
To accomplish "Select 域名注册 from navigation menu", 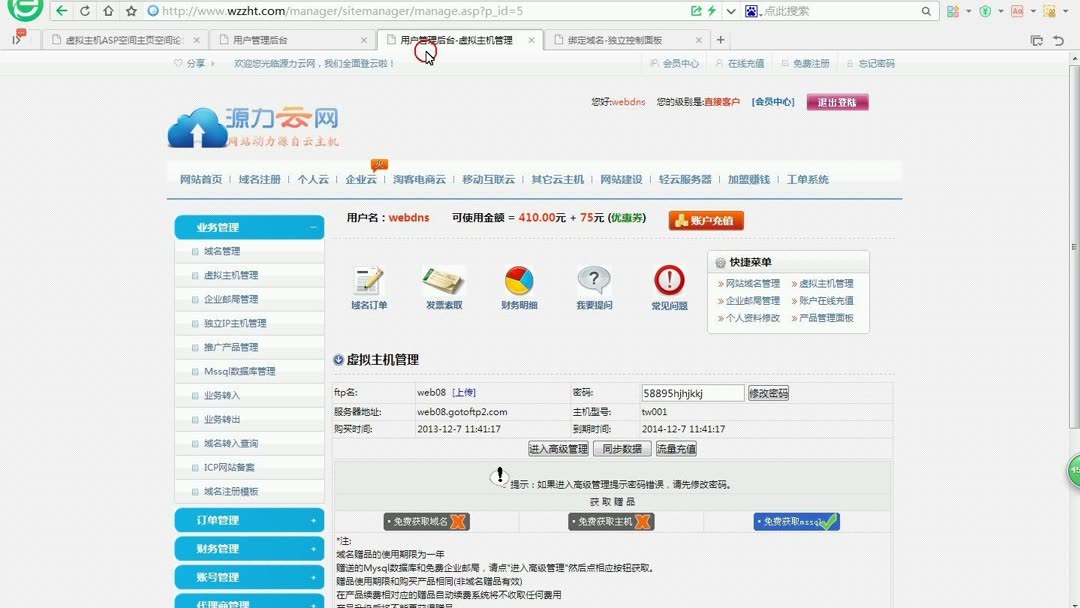I will coord(260,179).
